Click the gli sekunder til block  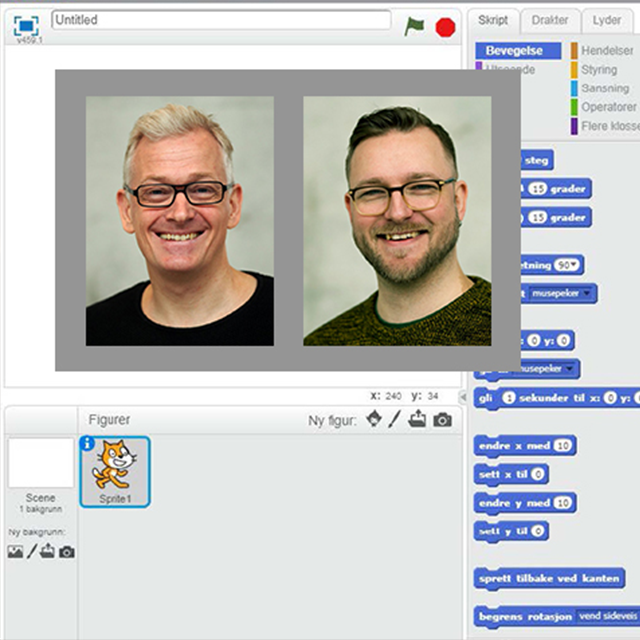(557, 398)
